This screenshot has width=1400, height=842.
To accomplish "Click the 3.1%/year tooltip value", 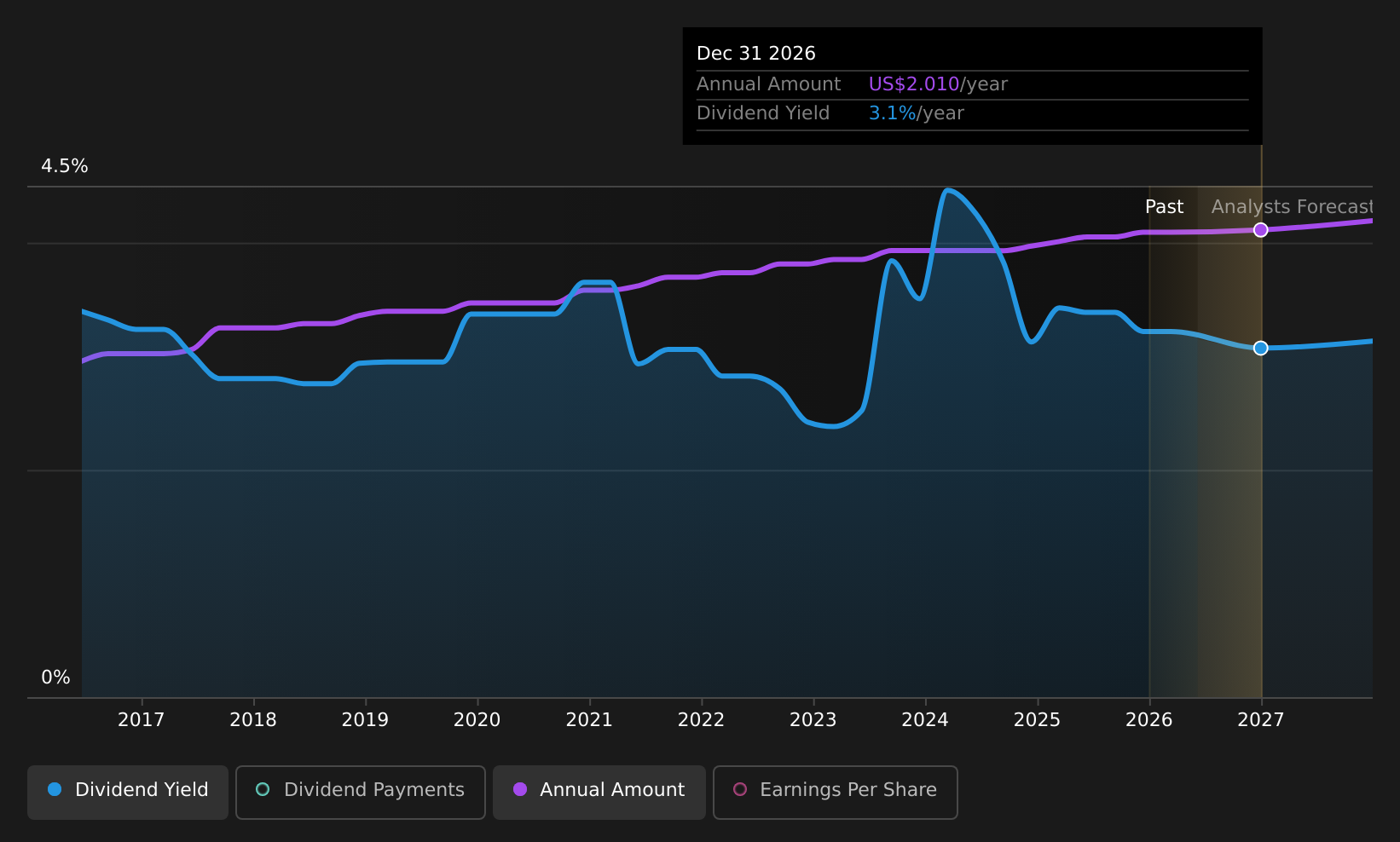I will [x=916, y=113].
